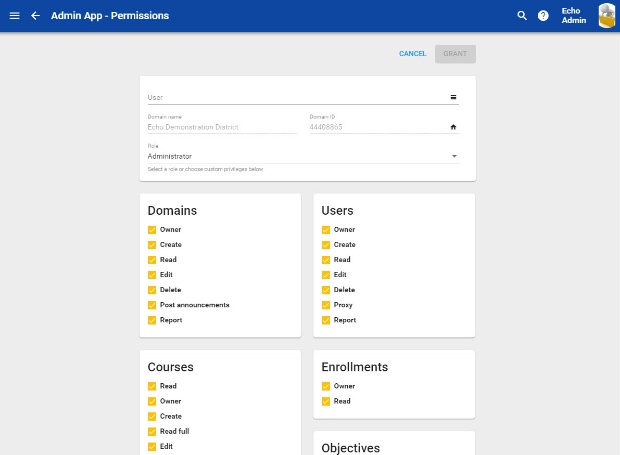
Task: Click the user list icon in User field
Action: click(453, 97)
